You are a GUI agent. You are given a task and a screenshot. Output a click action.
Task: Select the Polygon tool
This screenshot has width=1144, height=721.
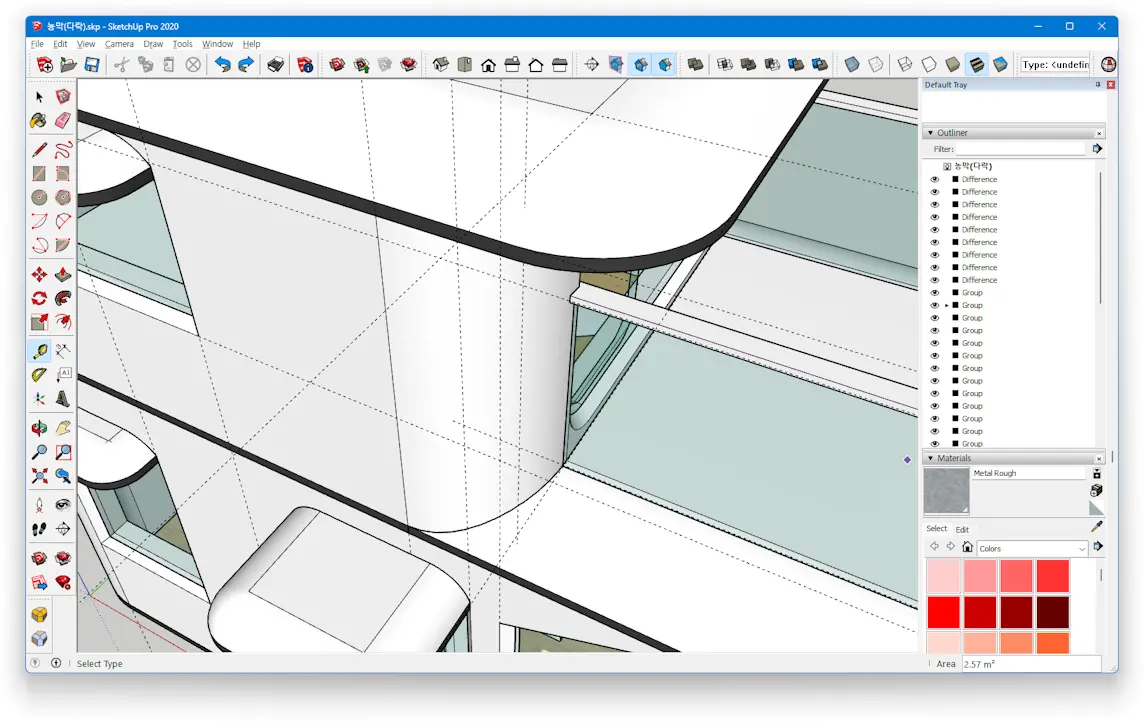coord(63,197)
